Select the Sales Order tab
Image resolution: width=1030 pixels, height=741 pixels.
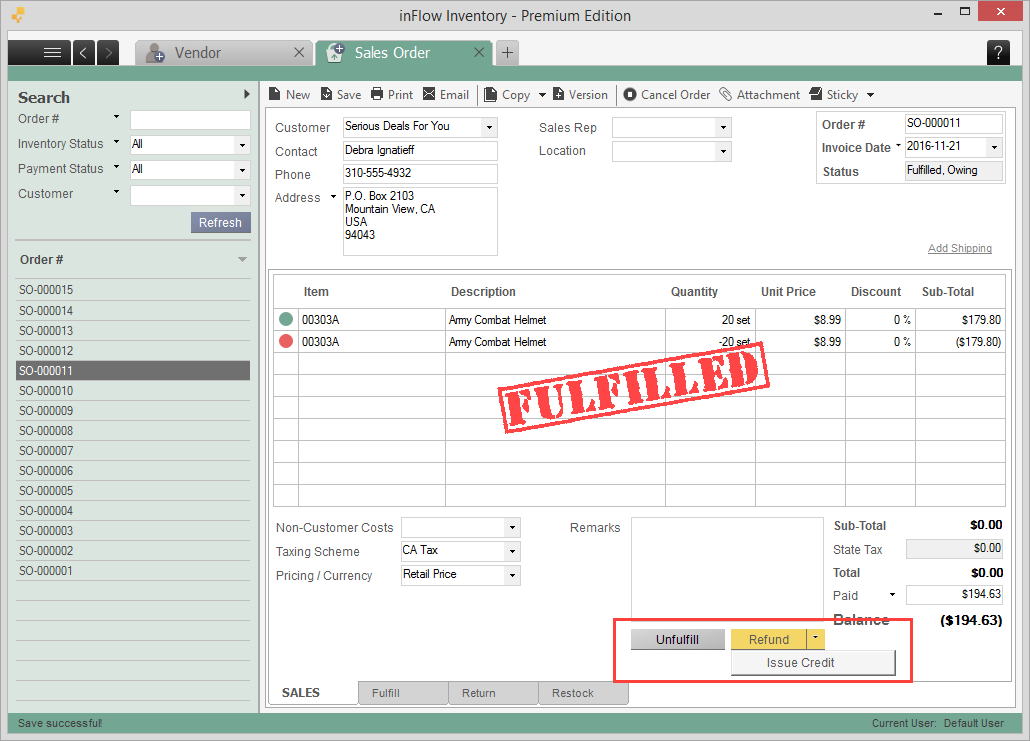[x=404, y=53]
